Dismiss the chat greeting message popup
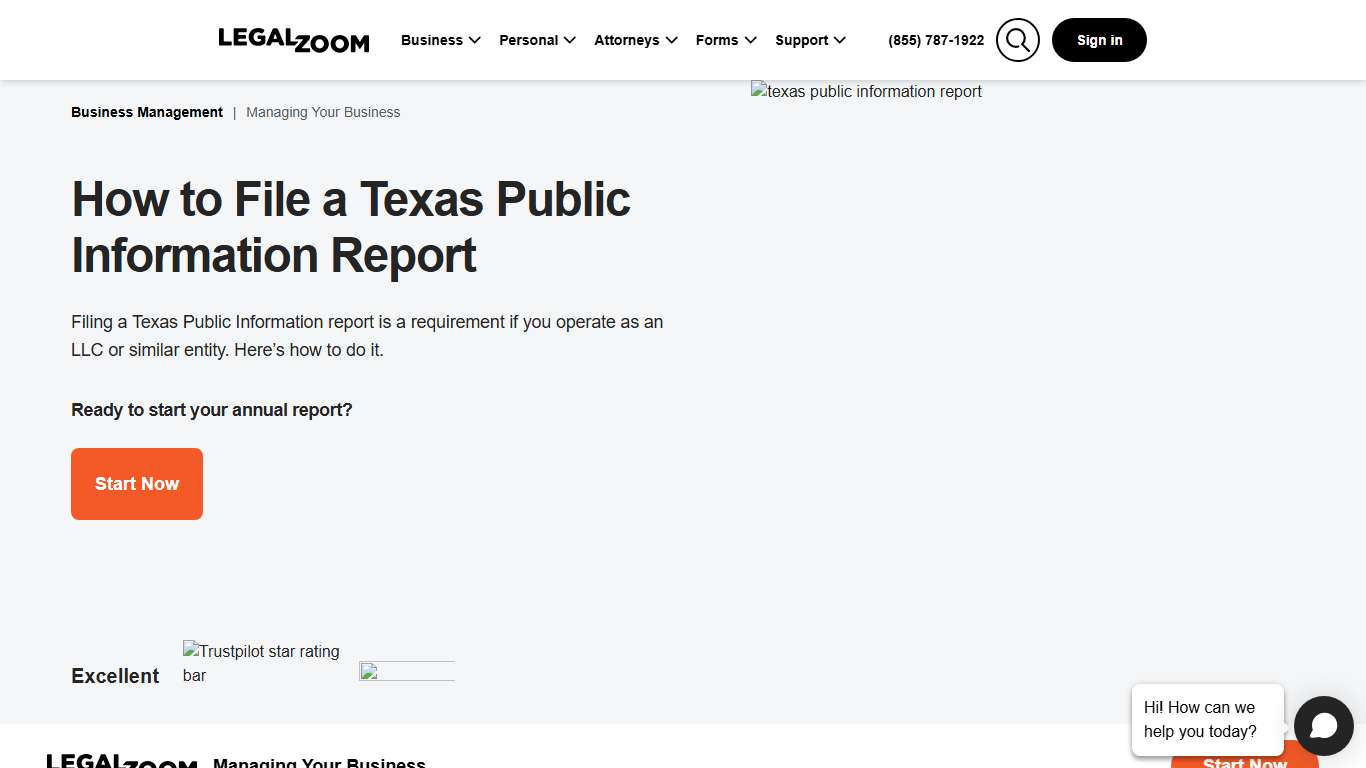Viewport: 1366px width, 768px height. [x=1207, y=719]
